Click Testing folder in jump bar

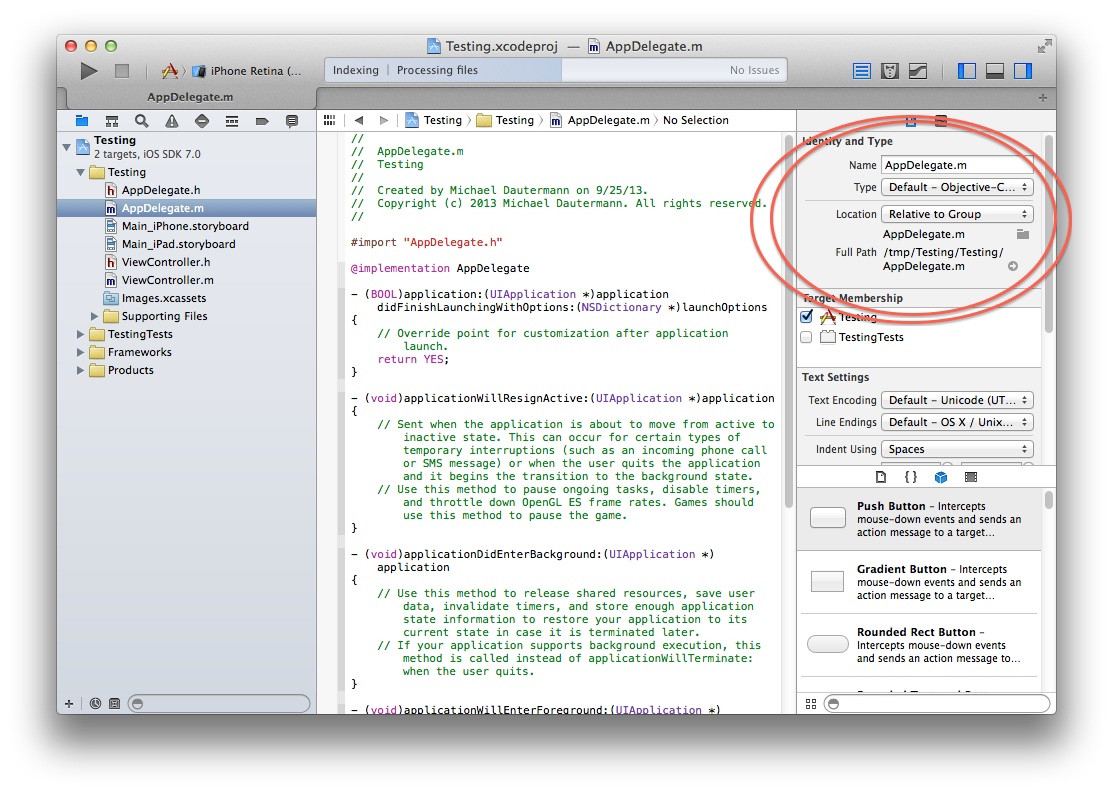pos(505,120)
